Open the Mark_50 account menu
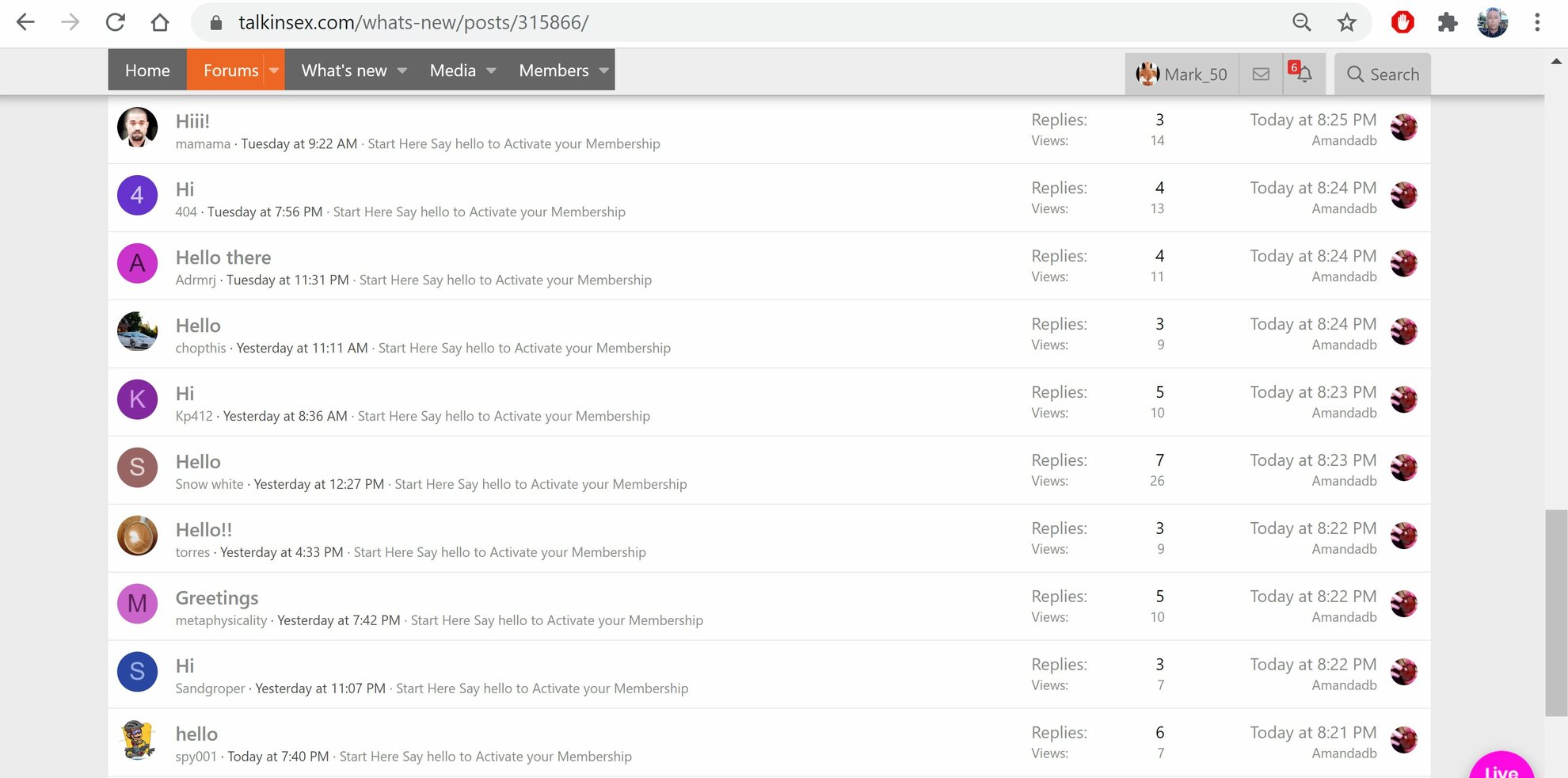1568x778 pixels. point(1182,74)
